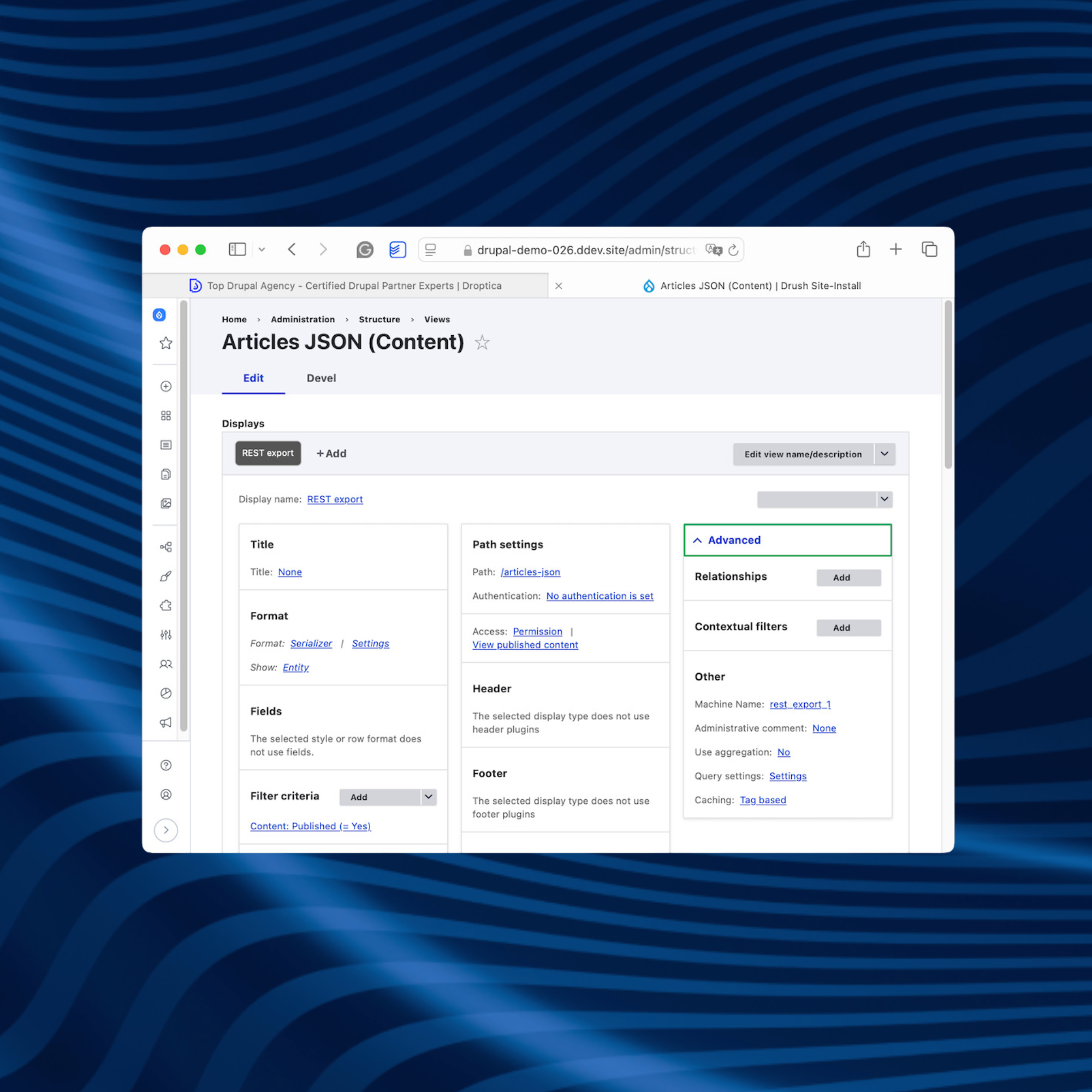Open the Todoist extension icon
The width and height of the screenshot is (1092, 1092).
[x=397, y=250]
